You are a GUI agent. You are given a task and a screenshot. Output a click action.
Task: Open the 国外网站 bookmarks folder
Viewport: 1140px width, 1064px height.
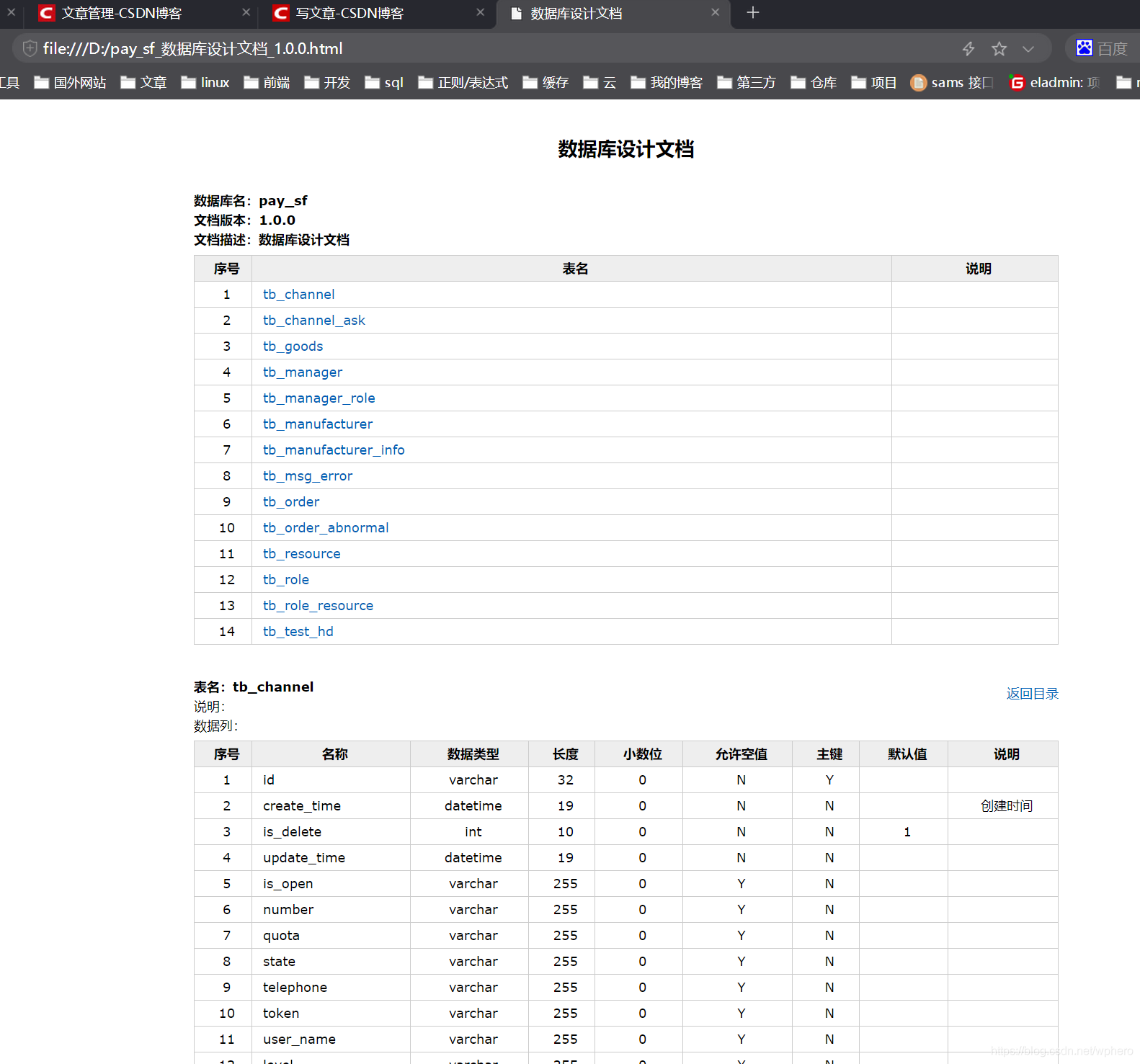pyautogui.click(x=71, y=83)
